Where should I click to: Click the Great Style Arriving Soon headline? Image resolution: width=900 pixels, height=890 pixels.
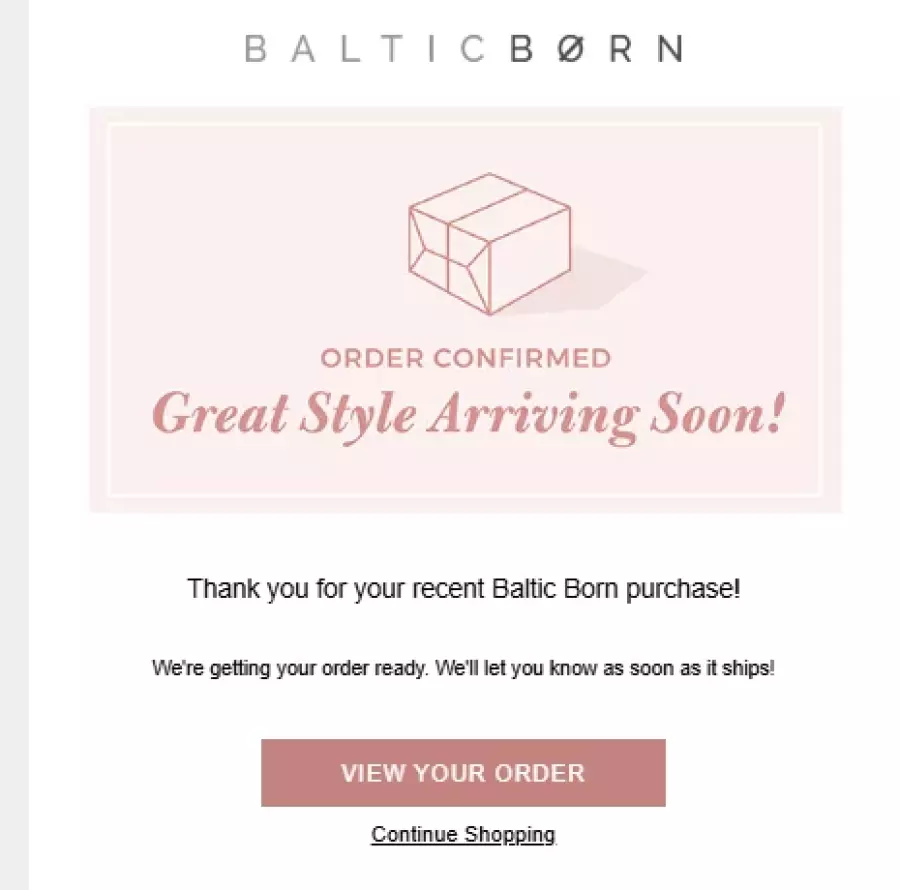coord(468,415)
